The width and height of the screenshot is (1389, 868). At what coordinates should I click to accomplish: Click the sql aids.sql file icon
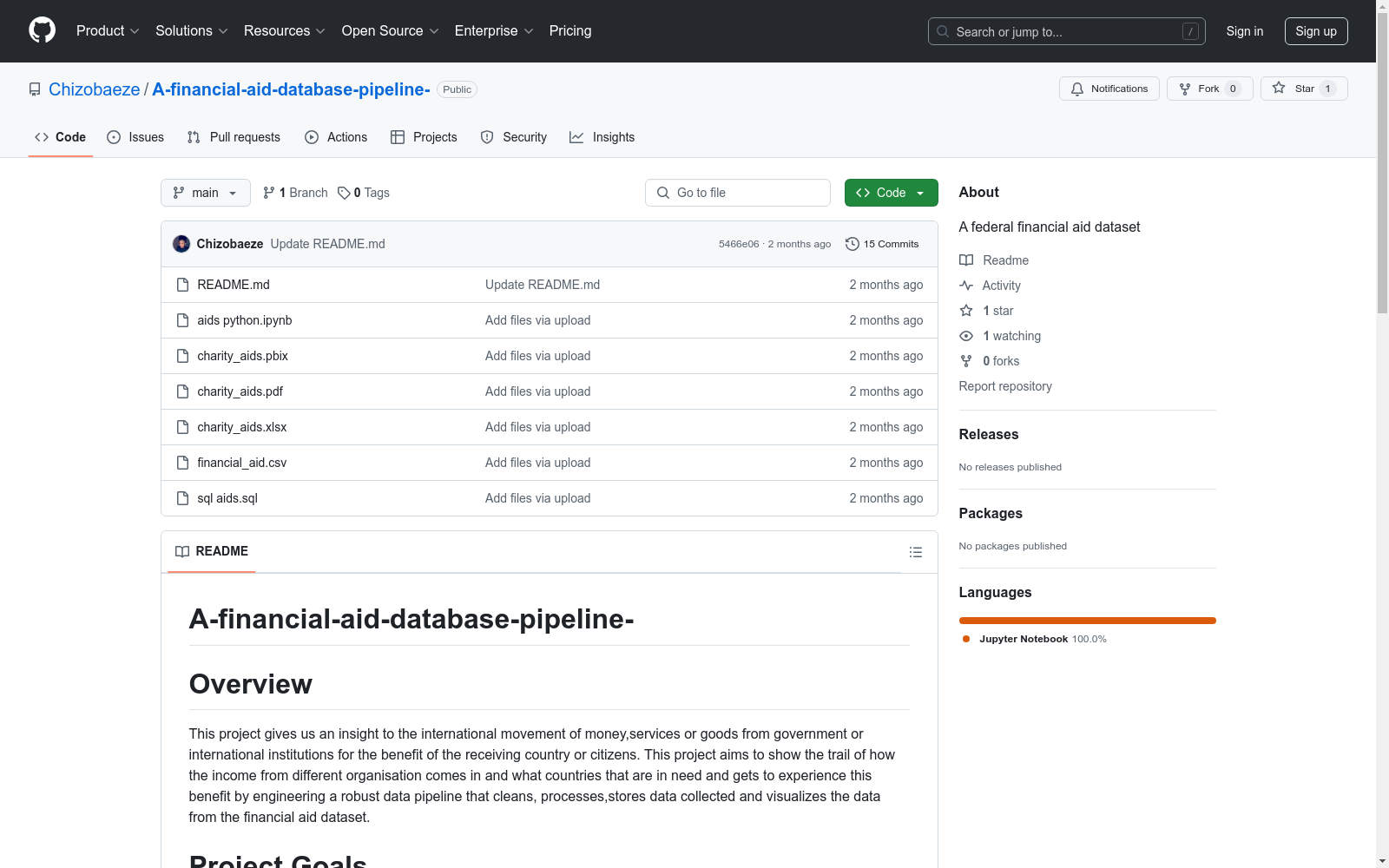182,498
